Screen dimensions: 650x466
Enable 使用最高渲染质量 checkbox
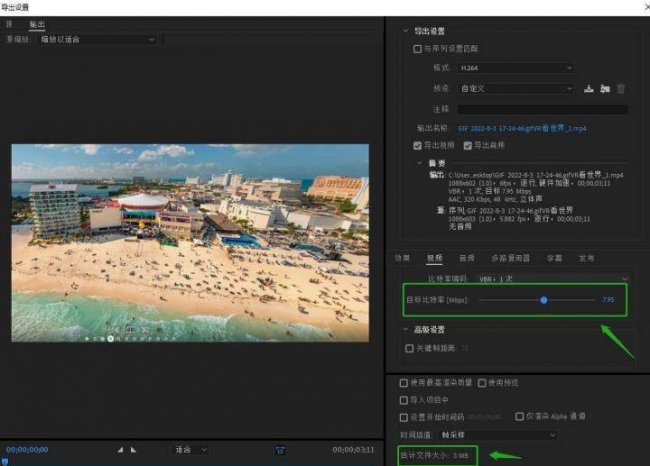click(x=403, y=383)
